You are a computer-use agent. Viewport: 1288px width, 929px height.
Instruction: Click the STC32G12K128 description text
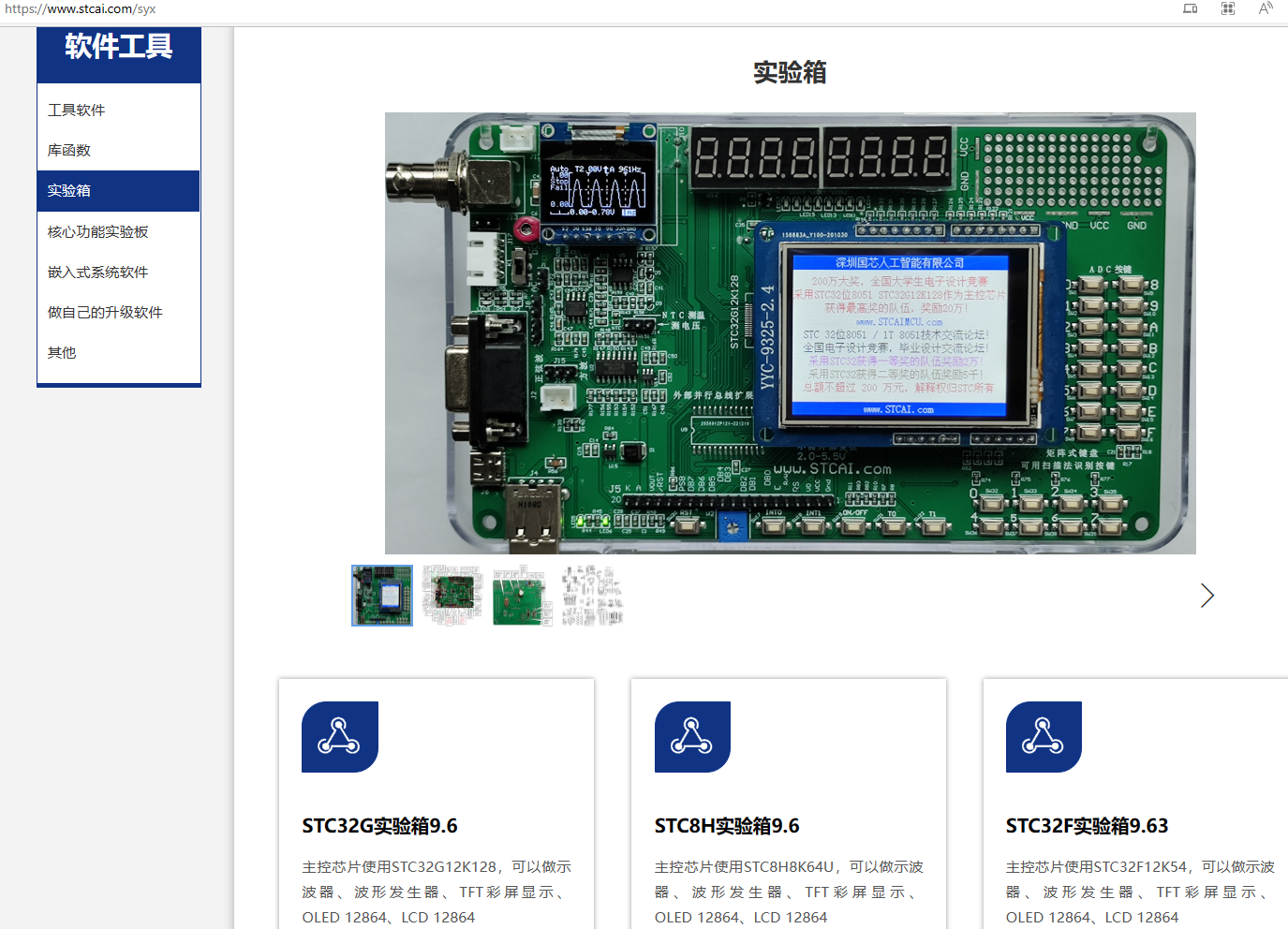coord(437,892)
